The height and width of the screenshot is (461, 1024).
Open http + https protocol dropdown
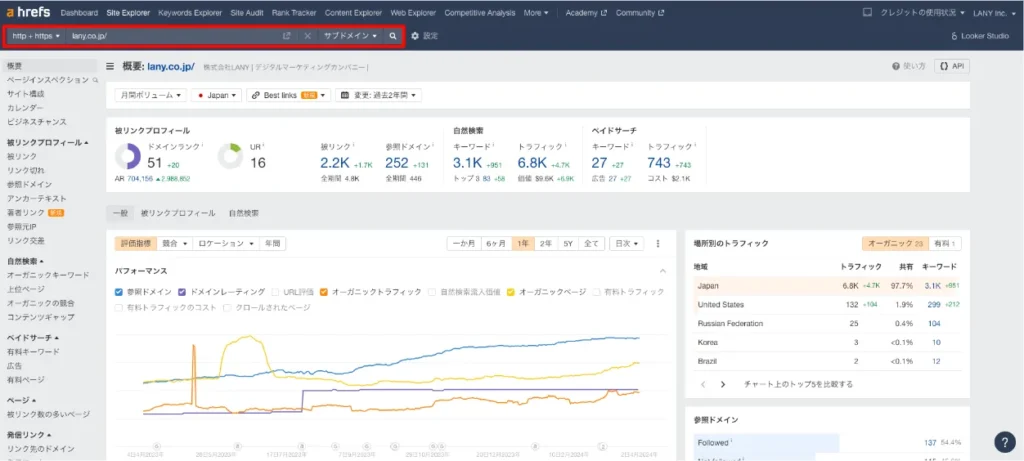coord(36,36)
